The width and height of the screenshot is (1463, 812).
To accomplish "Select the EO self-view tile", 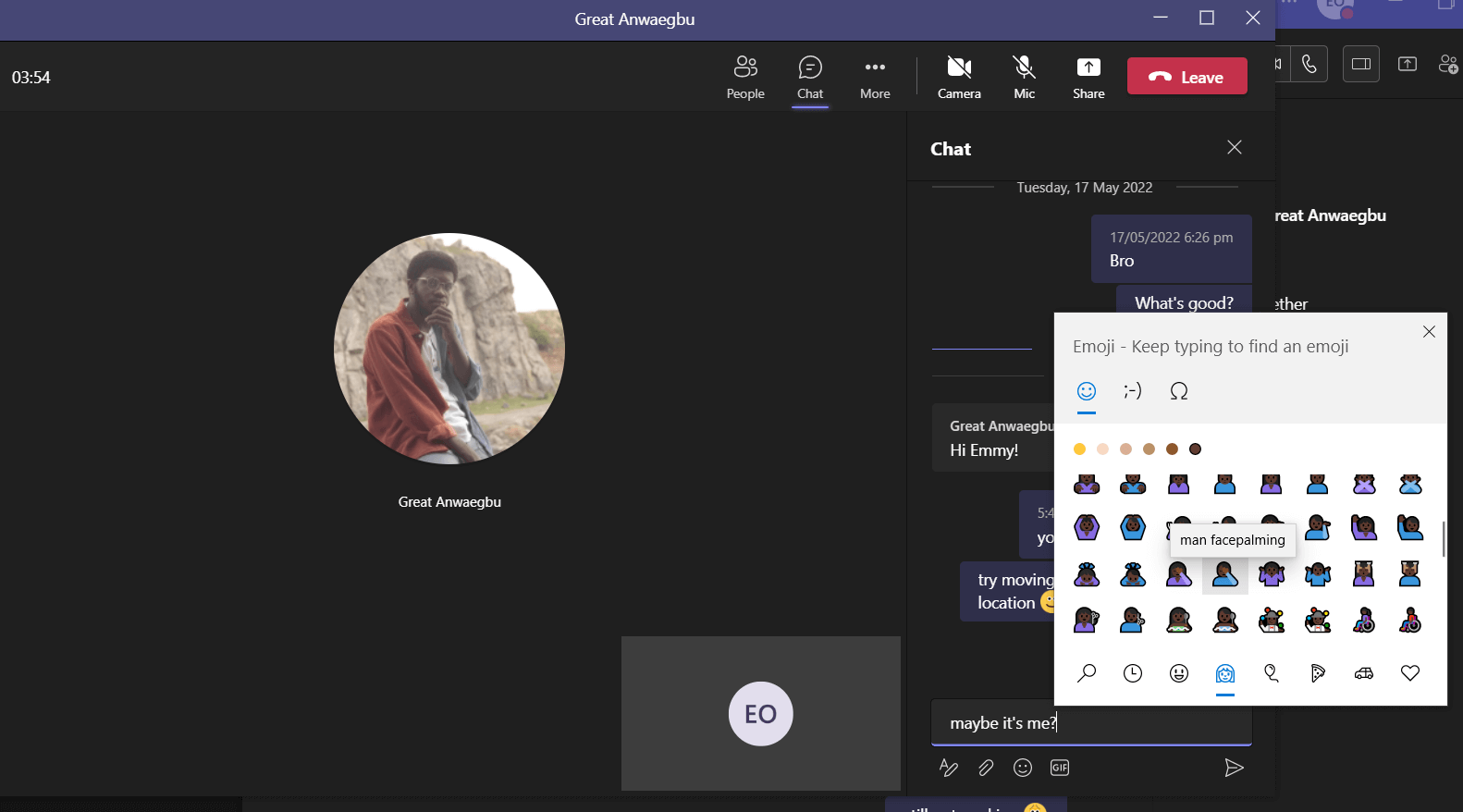I will tap(761, 713).
